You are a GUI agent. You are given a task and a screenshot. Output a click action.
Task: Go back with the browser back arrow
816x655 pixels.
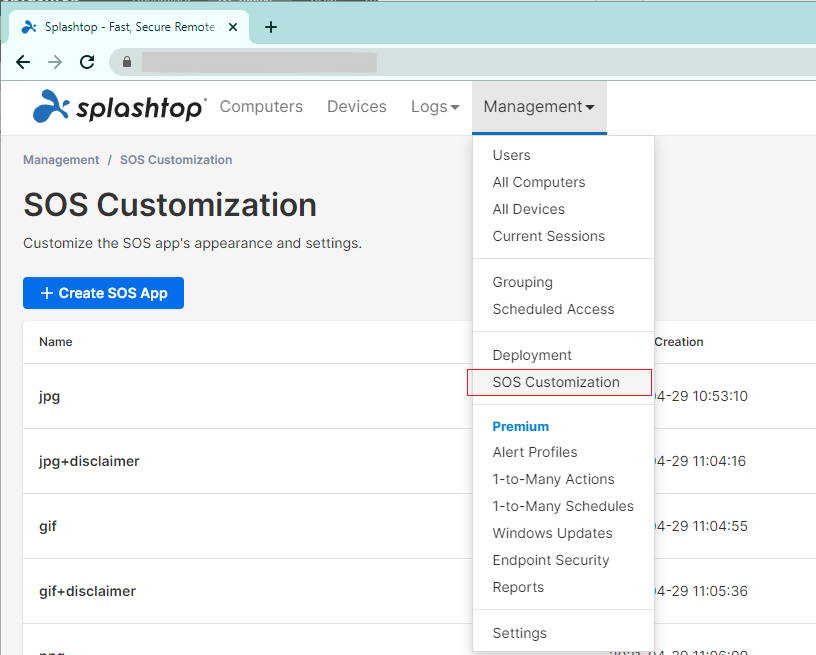pos(23,62)
